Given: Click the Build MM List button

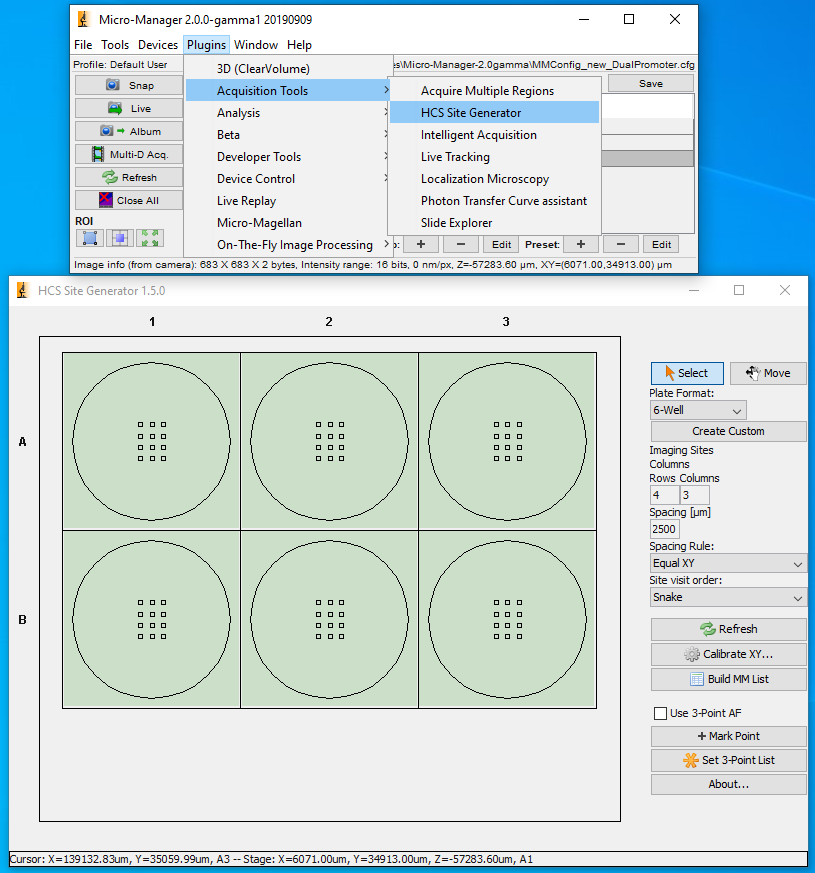Looking at the screenshot, I should (x=728, y=679).
